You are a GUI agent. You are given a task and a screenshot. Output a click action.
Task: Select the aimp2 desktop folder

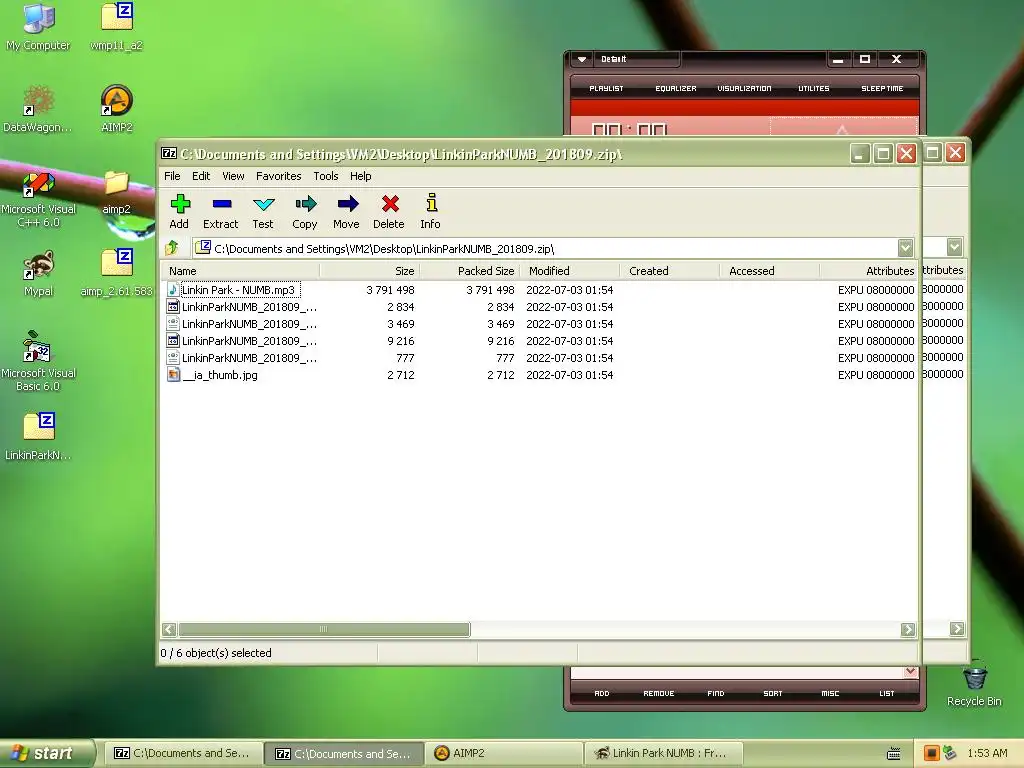[x=116, y=192]
